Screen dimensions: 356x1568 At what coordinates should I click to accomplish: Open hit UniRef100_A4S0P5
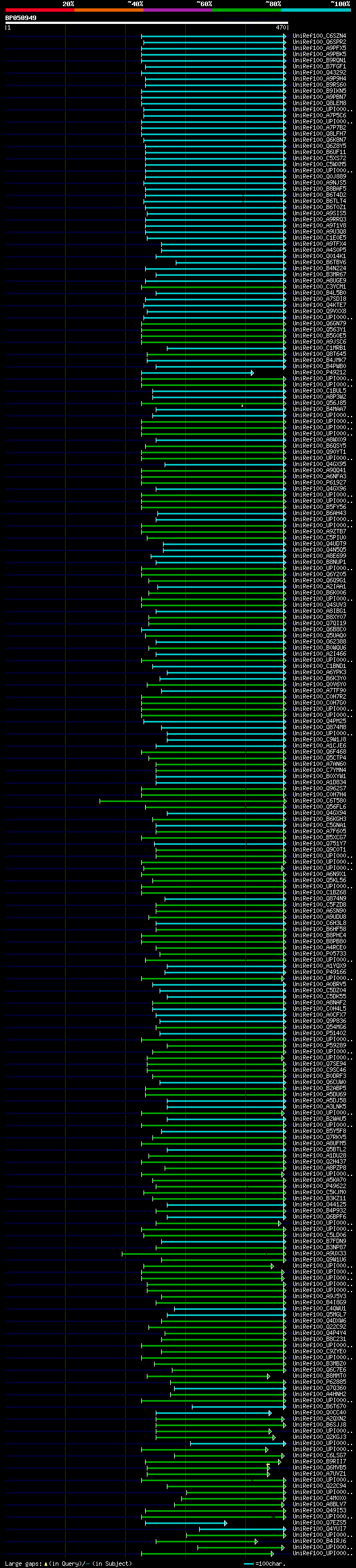(319, 250)
